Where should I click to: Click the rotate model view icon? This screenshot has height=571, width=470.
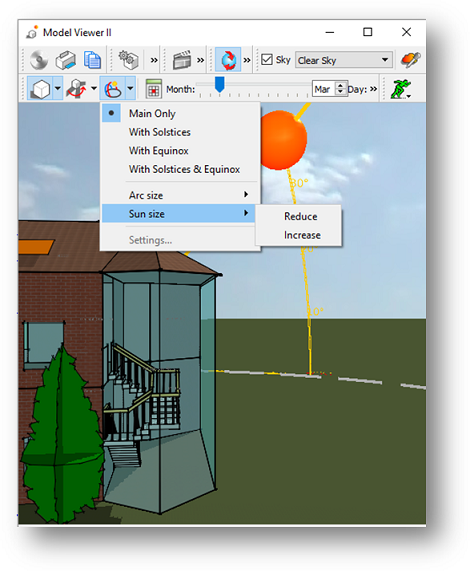tap(76, 88)
